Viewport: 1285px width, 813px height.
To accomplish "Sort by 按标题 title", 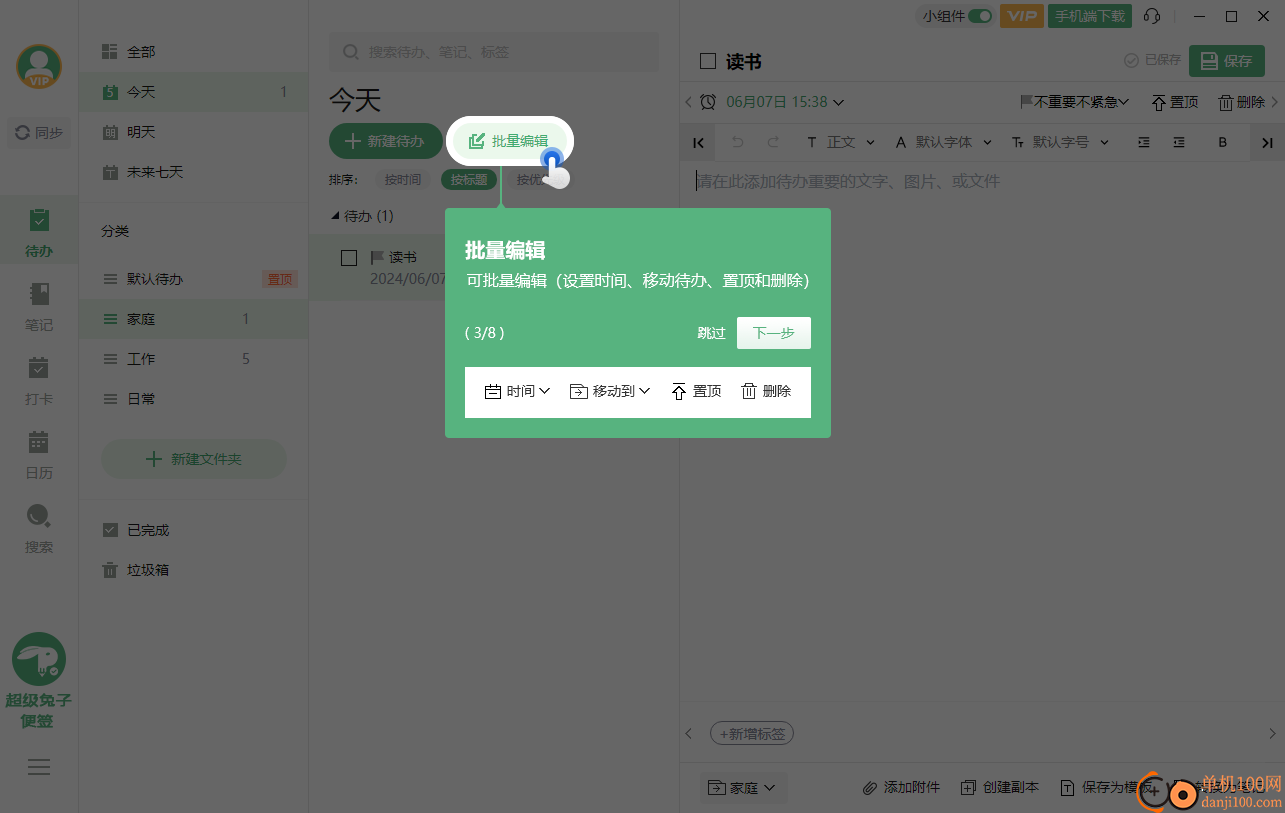I will tap(469, 180).
